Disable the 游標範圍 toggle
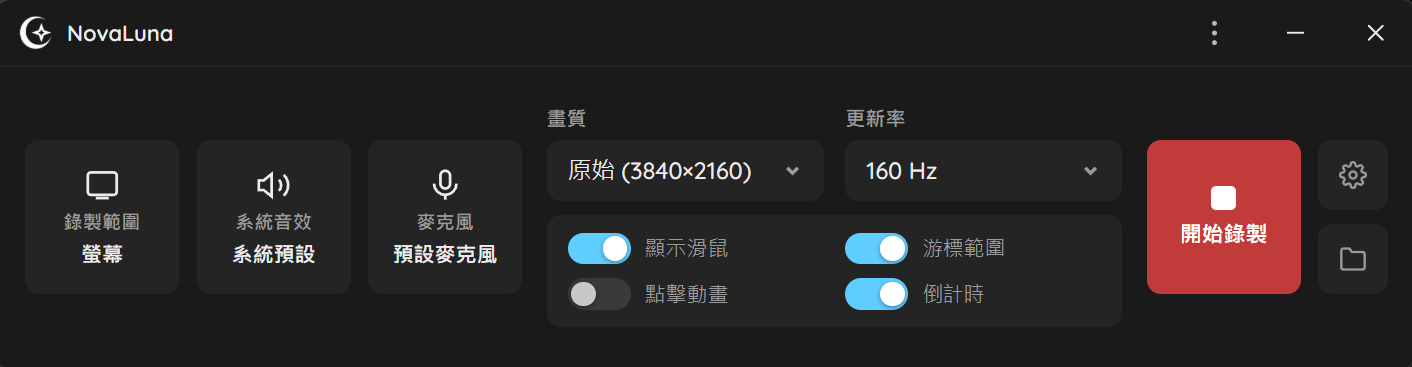Screen dimensions: 1412x367 pyautogui.click(x=877, y=248)
